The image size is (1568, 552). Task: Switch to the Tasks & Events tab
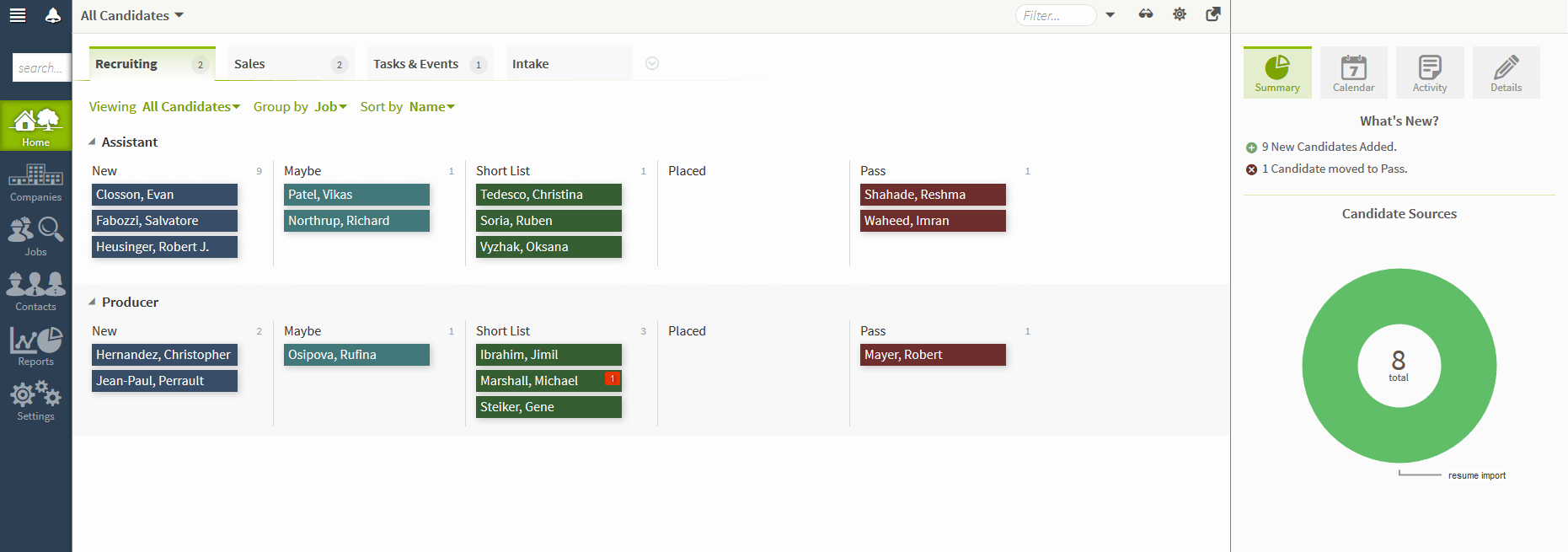coord(431,64)
